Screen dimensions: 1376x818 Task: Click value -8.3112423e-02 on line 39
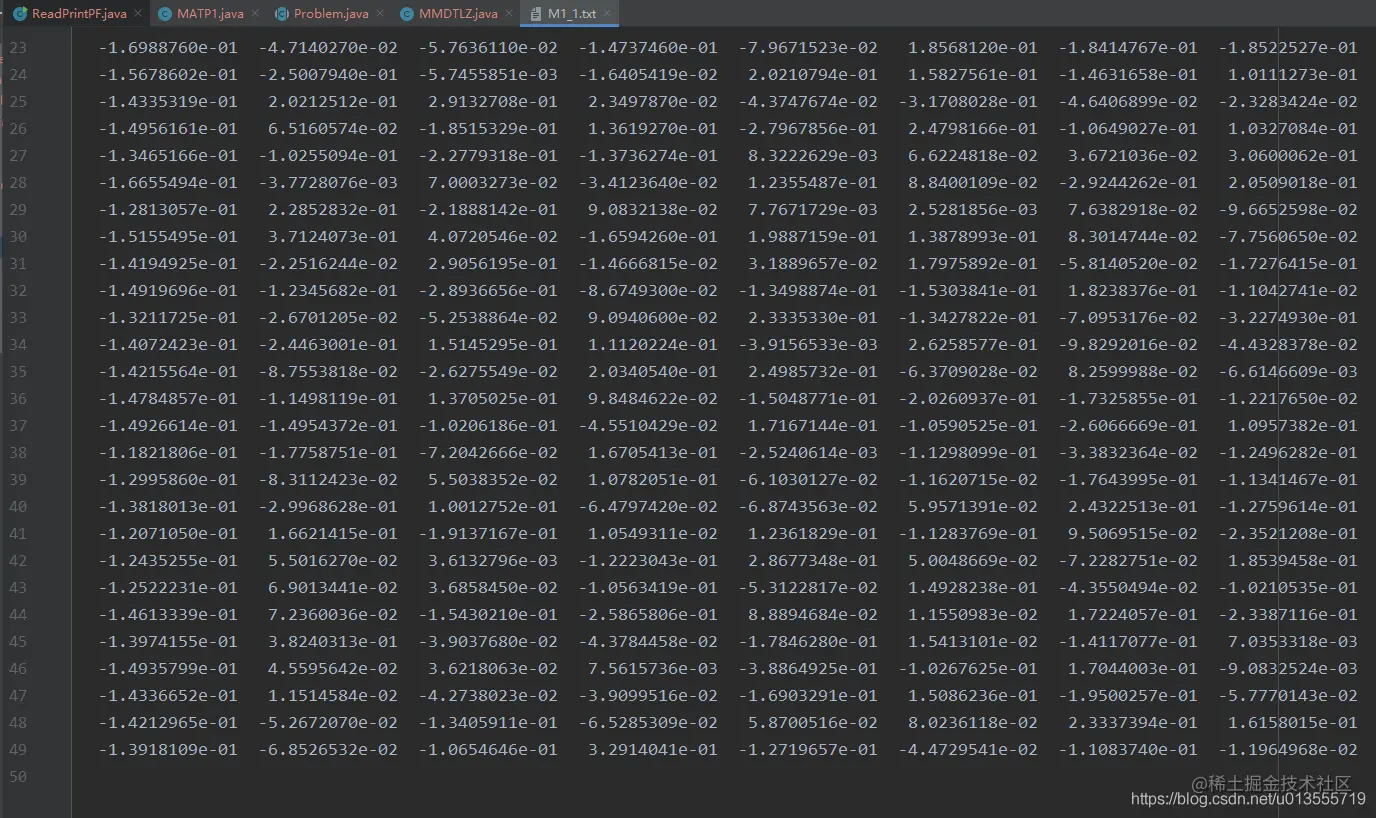coord(328,480)
